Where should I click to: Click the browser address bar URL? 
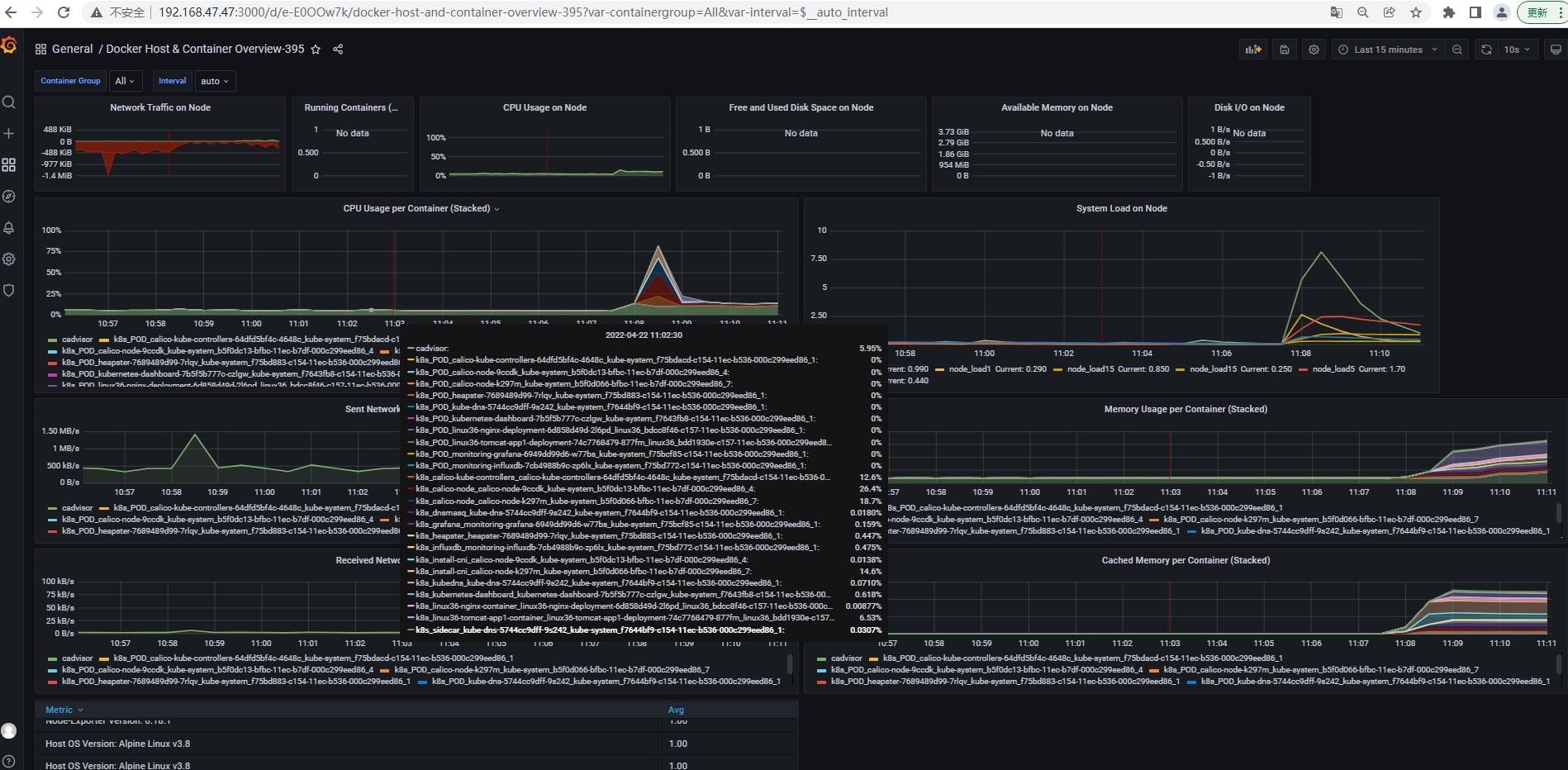523,12
